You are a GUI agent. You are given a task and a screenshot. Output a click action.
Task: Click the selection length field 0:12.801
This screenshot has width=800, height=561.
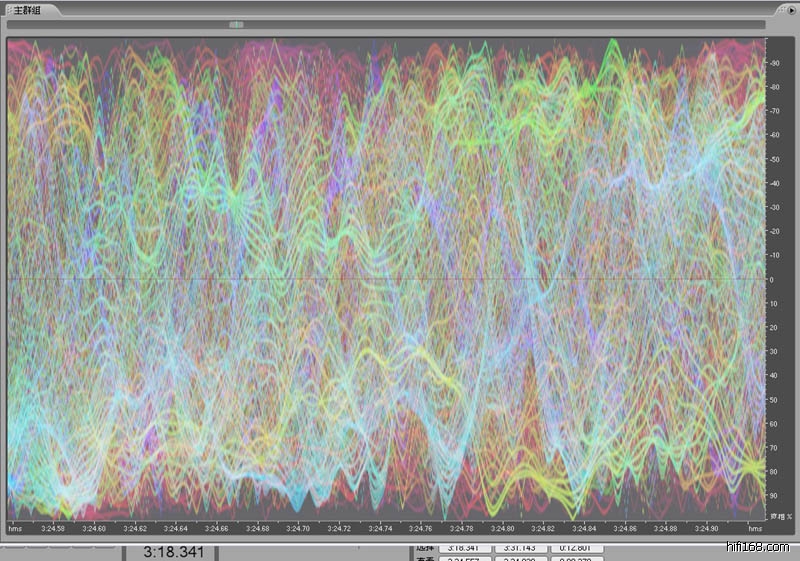point(575,548)
